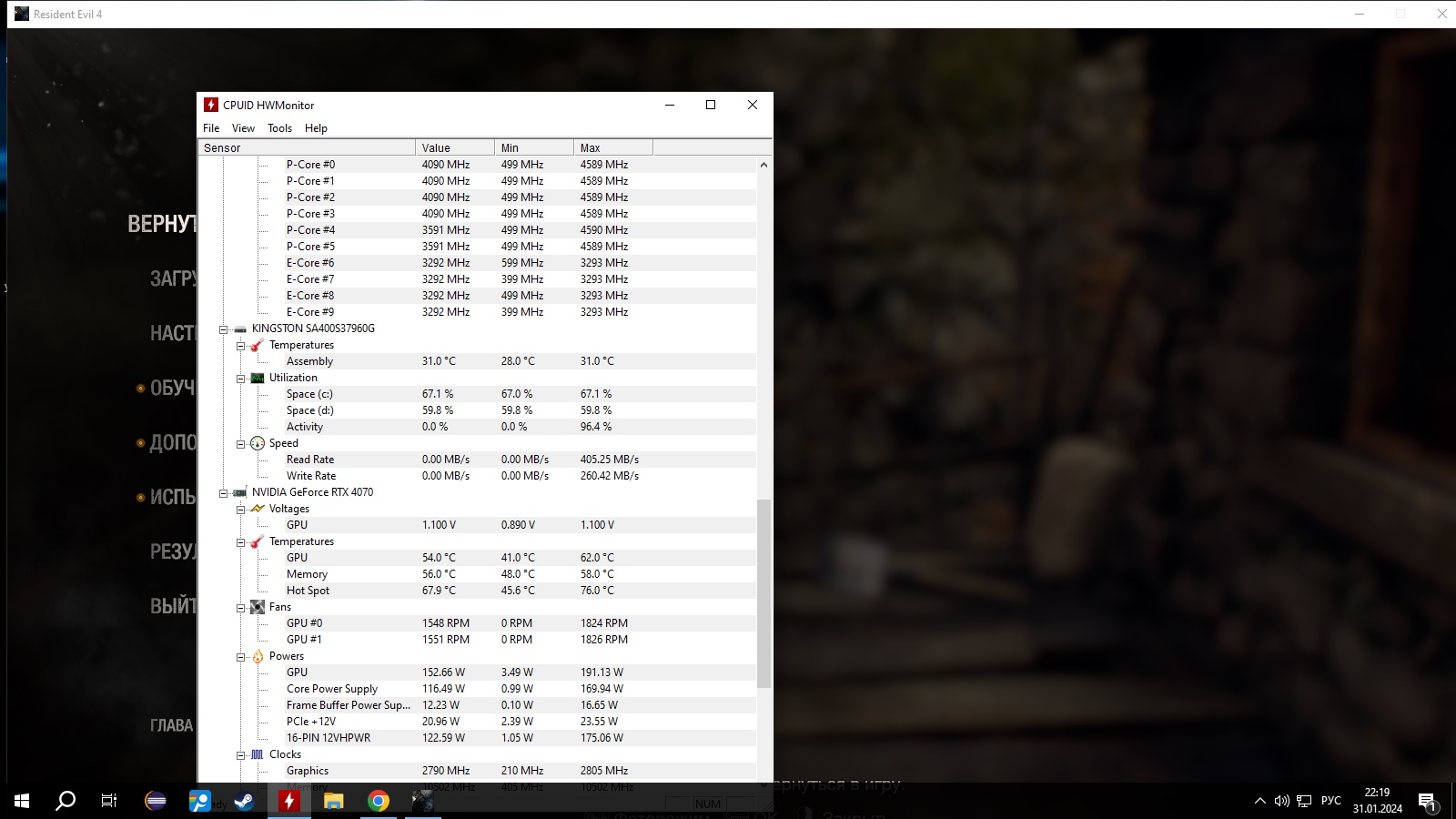Click the Value column header
The width and height of the screenshot is (1456, 819).
[455, 147]
